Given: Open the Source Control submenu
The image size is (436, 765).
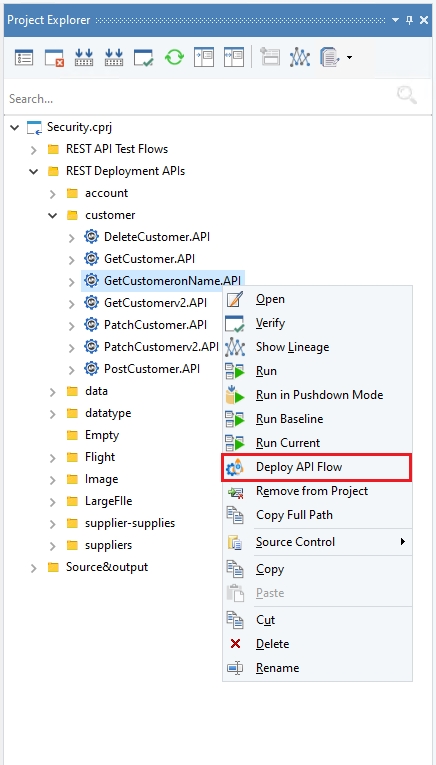Looking at the screenshot, I should tap(317, 542).
